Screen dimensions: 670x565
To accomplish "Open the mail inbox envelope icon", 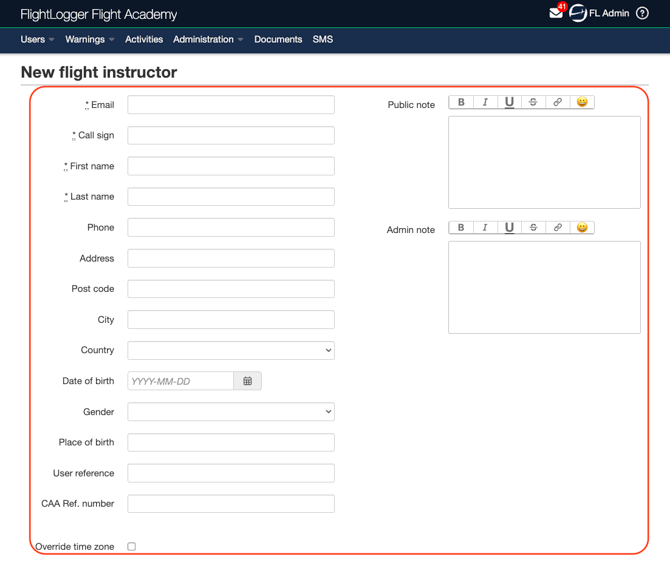I will click(556, 13).
